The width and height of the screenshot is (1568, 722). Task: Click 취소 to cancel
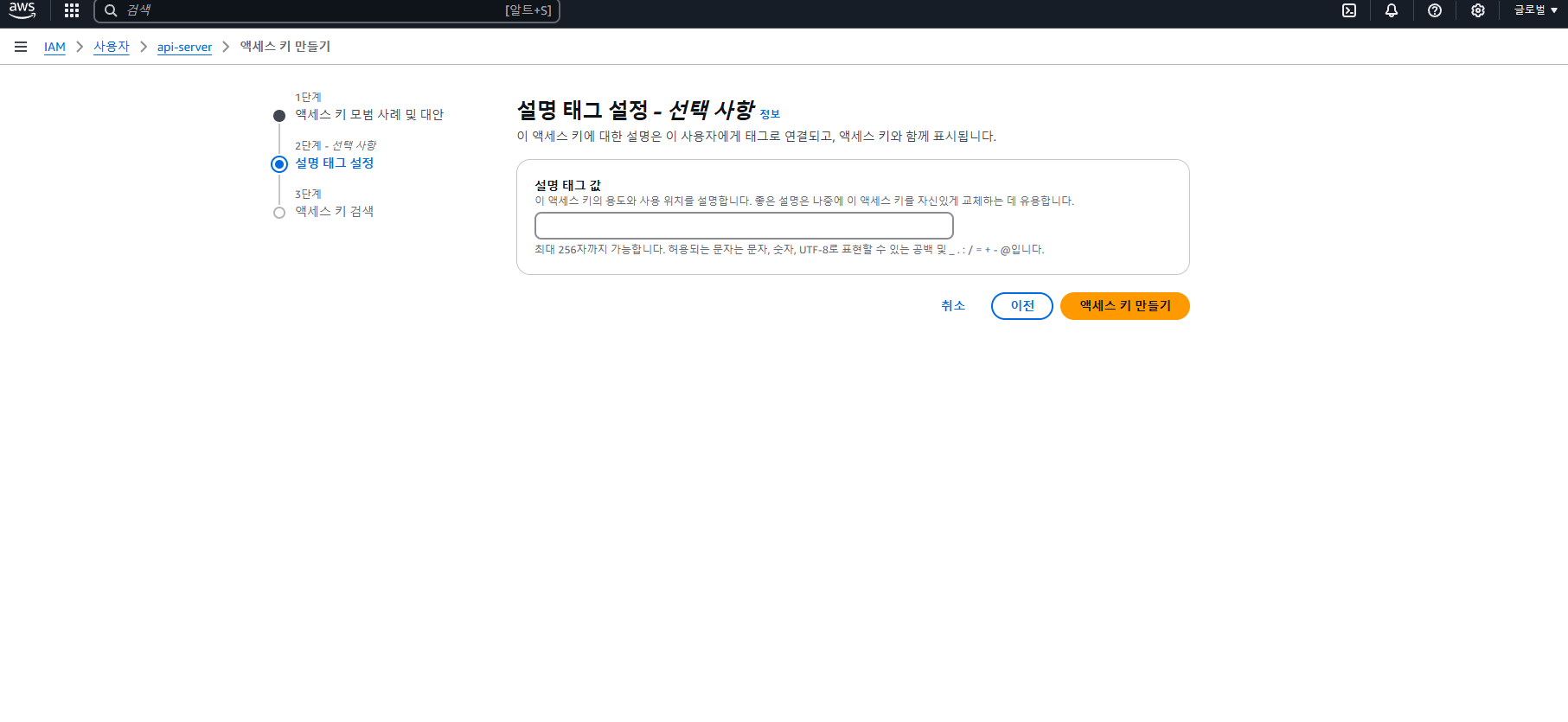click(953, 305)
